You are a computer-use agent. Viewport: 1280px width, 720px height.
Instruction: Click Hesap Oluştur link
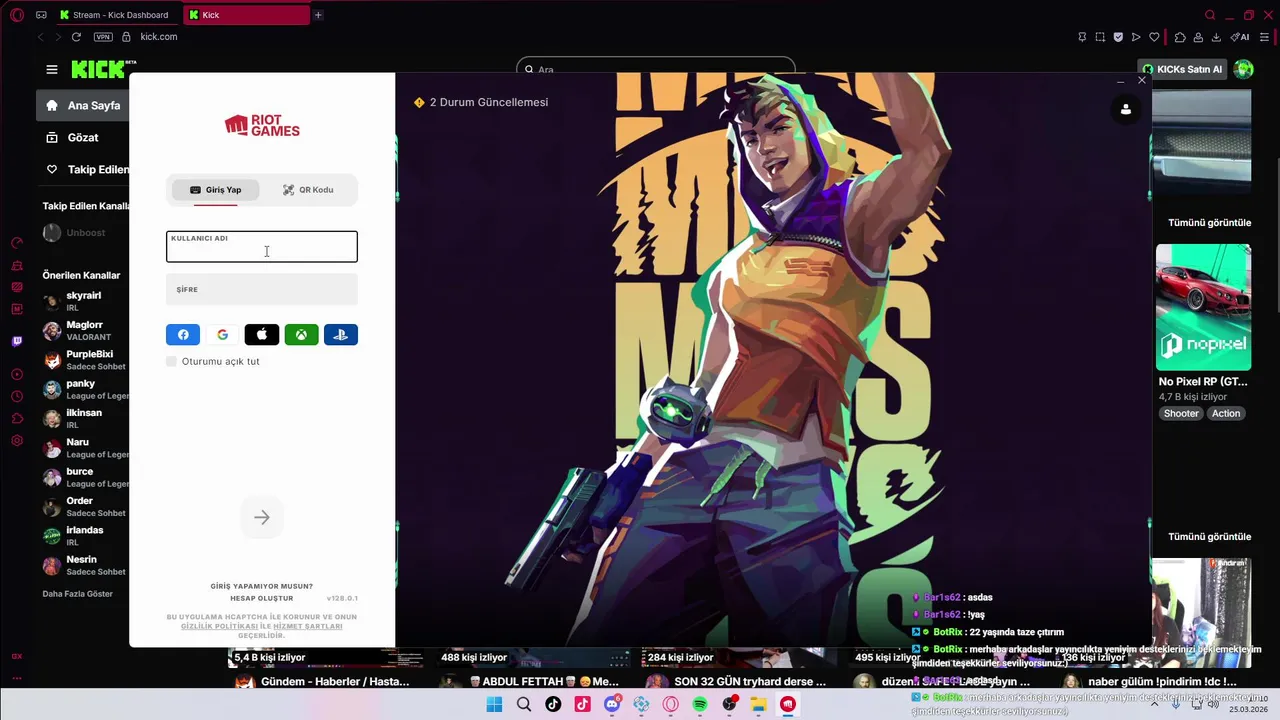pyautogui.click(x=262, y=598)
